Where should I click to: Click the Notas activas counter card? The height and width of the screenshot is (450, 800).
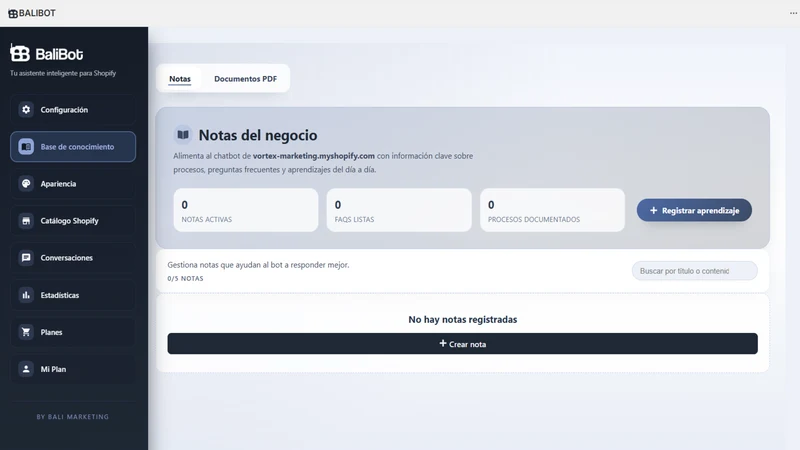(x=246, y=210)
